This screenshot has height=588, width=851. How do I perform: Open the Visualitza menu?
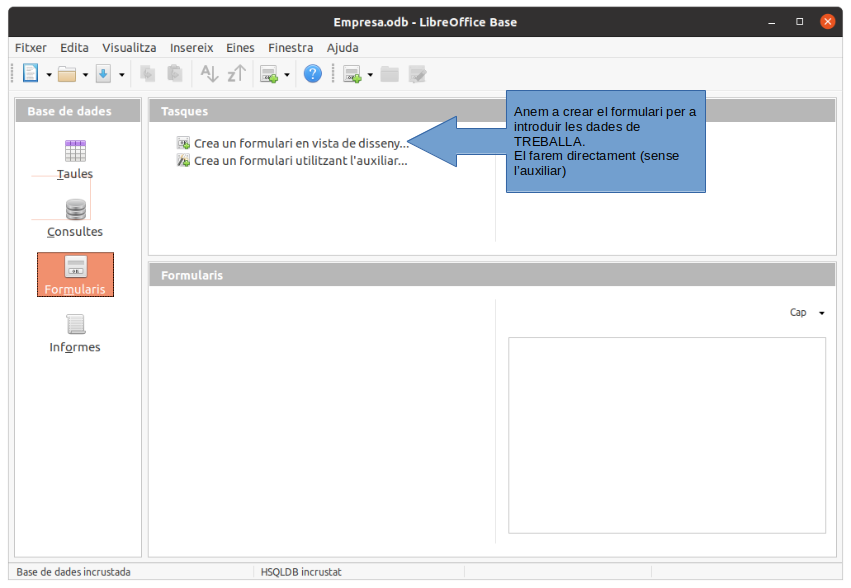(x=129, y=48)
